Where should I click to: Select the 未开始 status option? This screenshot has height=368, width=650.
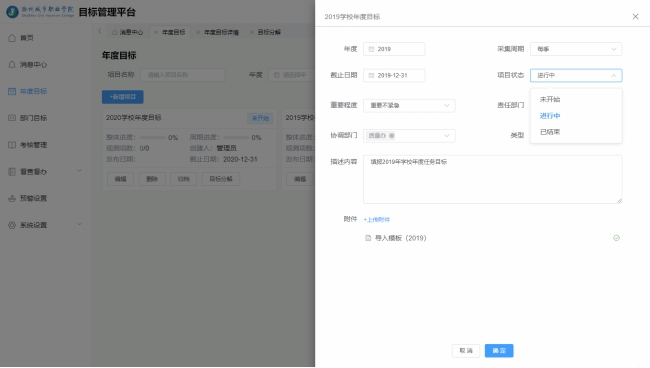coord(576,99)
